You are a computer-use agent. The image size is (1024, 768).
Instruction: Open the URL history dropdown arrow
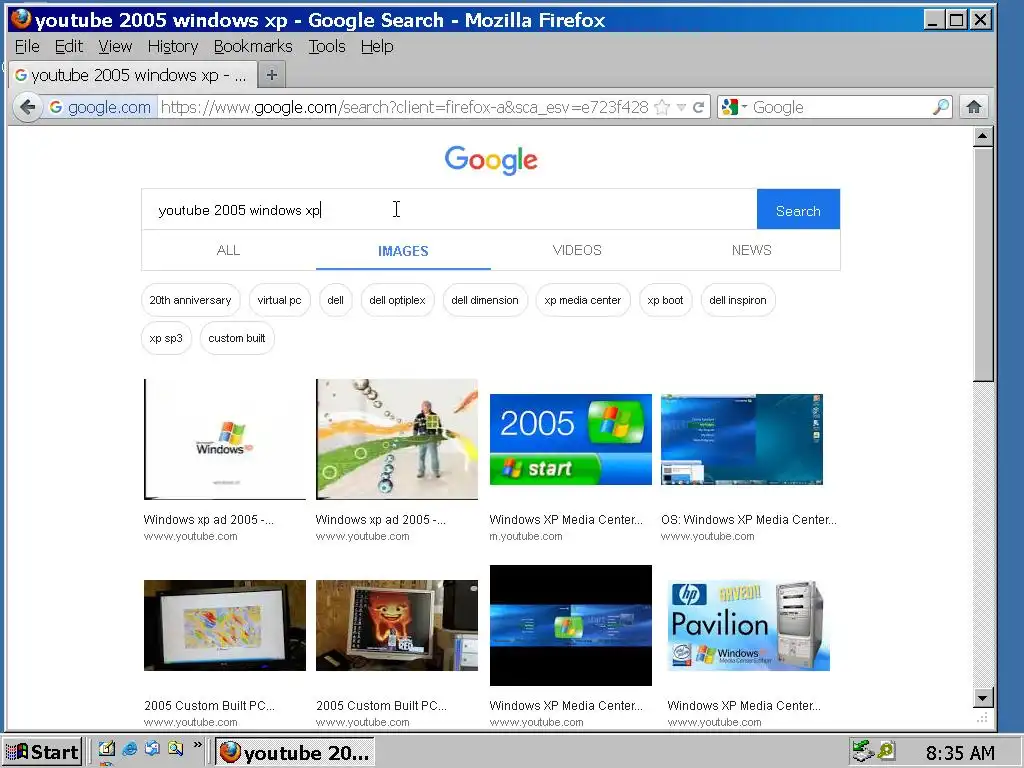pos(680,107)
